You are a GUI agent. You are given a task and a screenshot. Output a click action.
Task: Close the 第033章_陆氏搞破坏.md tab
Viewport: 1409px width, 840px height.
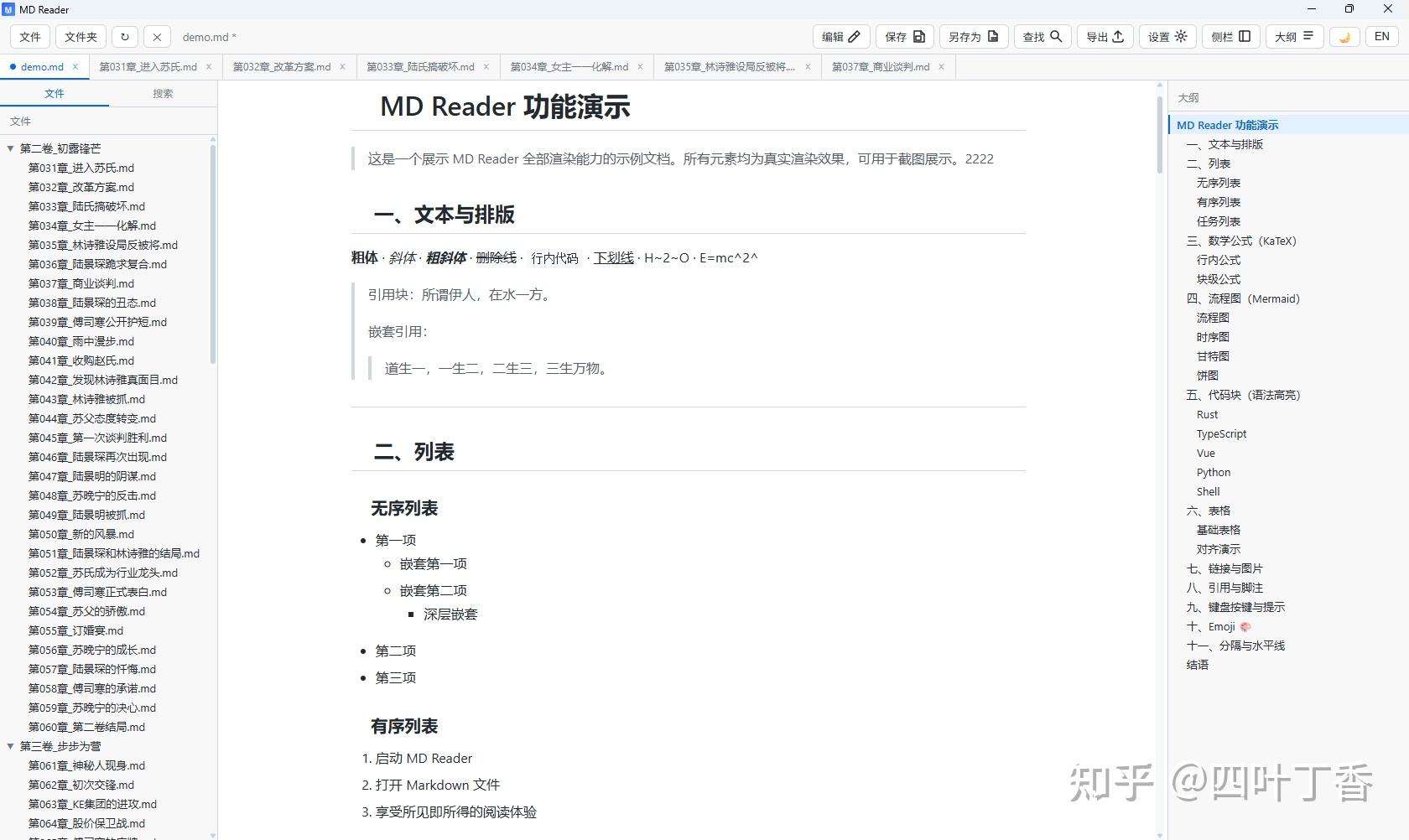[486, 66]
